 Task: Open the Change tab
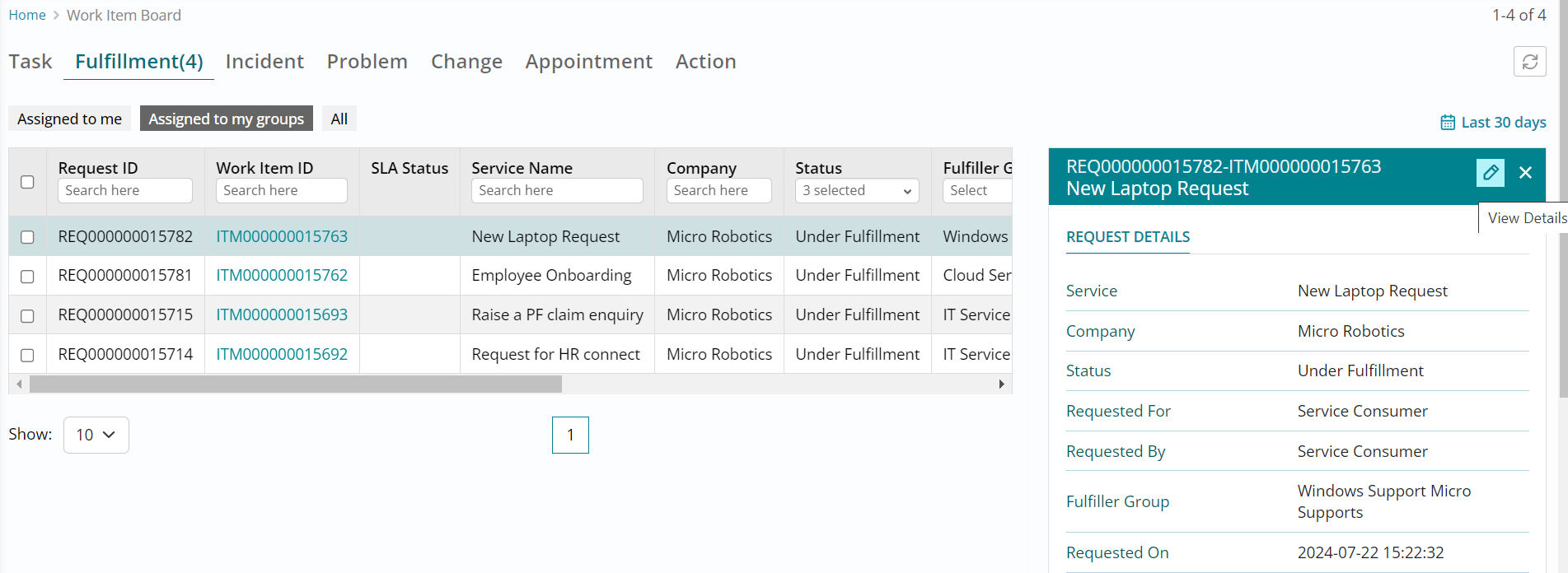(466, 62)
